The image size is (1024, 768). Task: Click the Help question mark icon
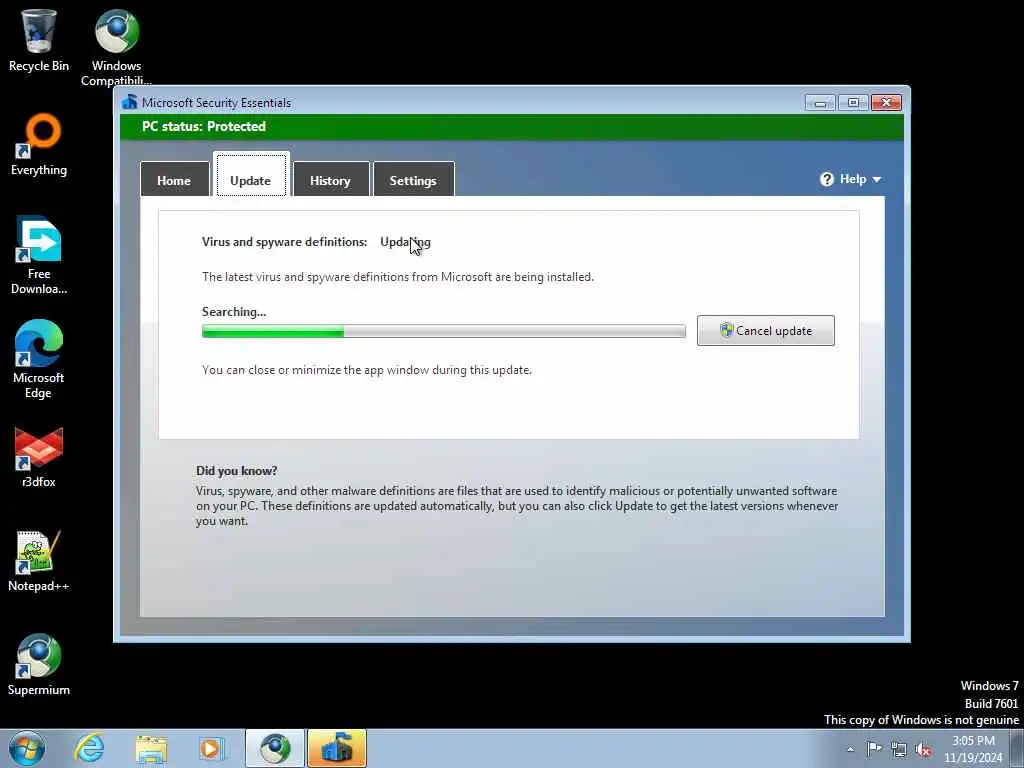coord(827,179)
